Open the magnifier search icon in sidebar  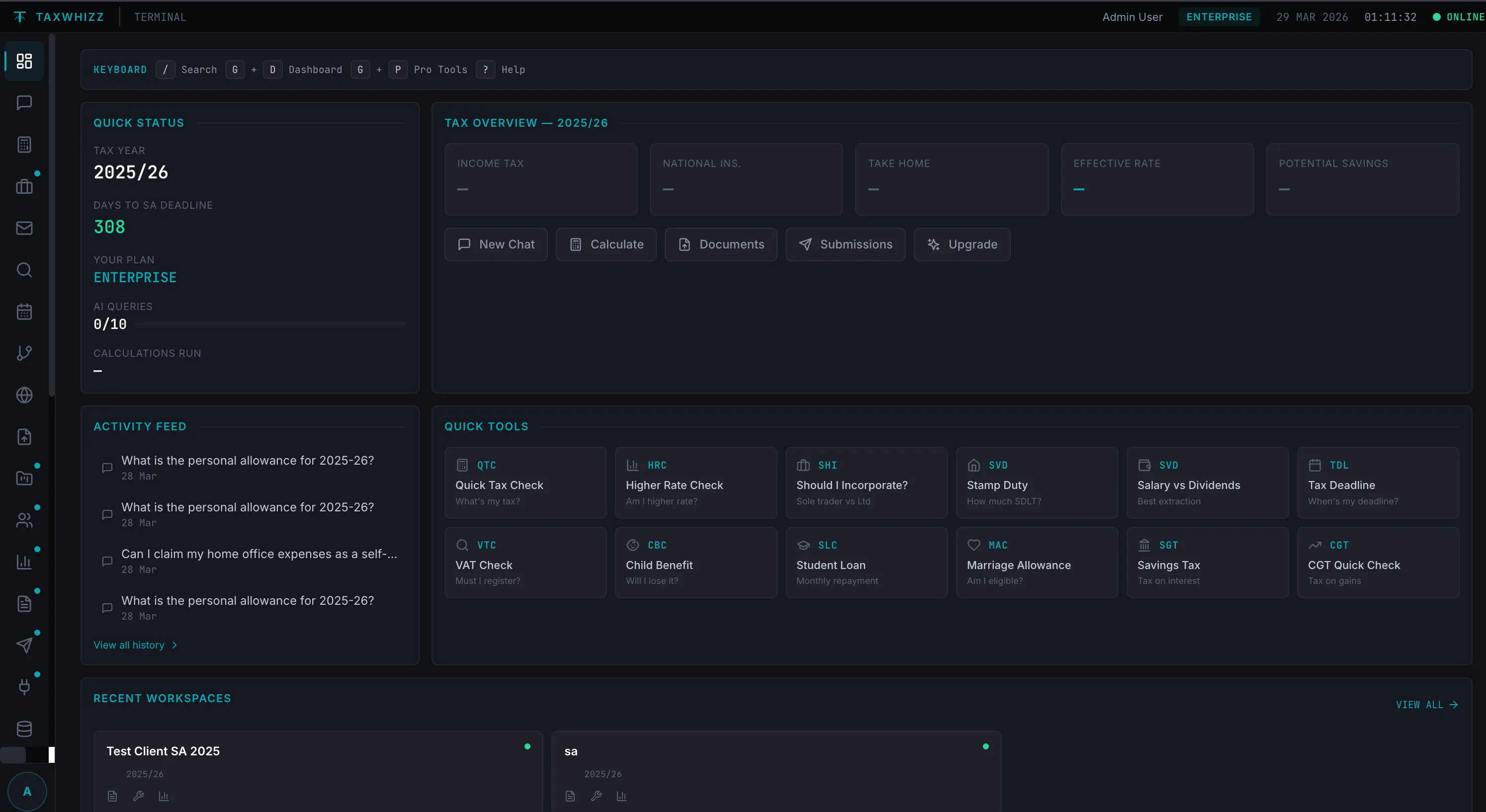click(24, 269)
